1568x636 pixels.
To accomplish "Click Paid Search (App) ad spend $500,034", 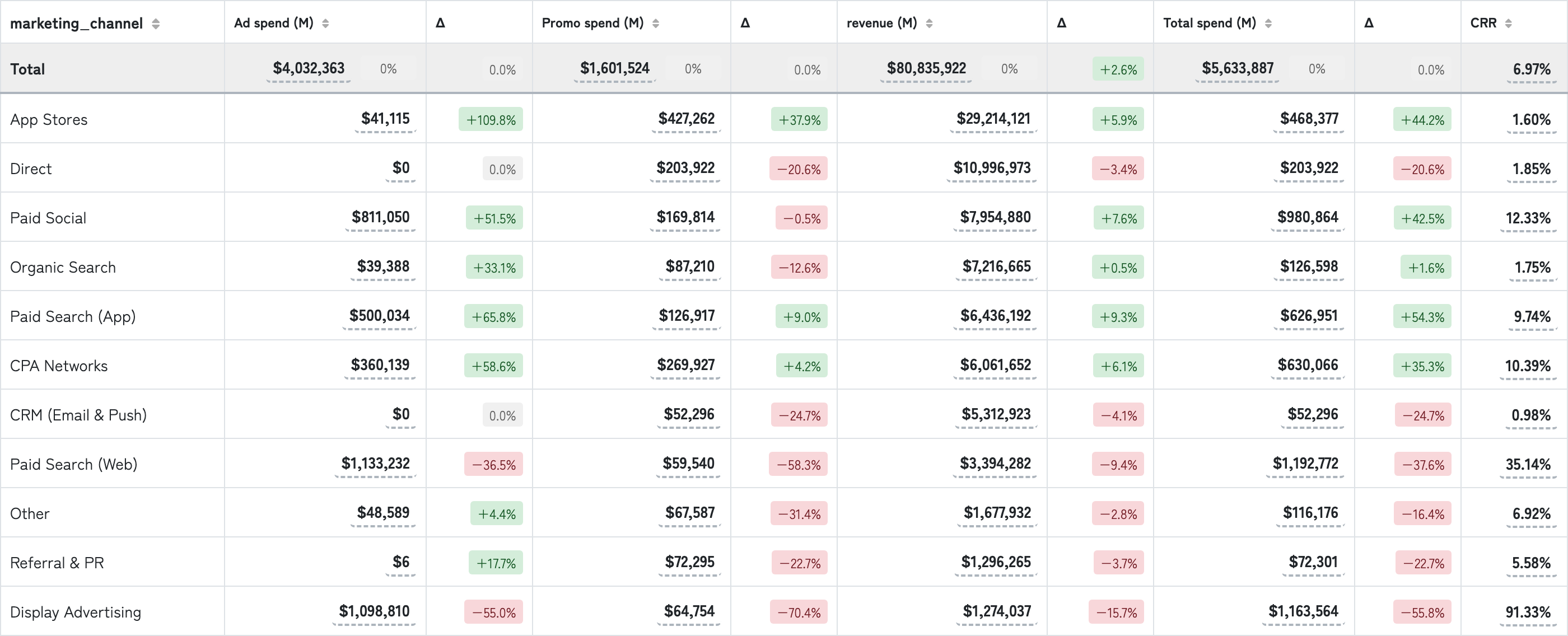I will (379, 316).
